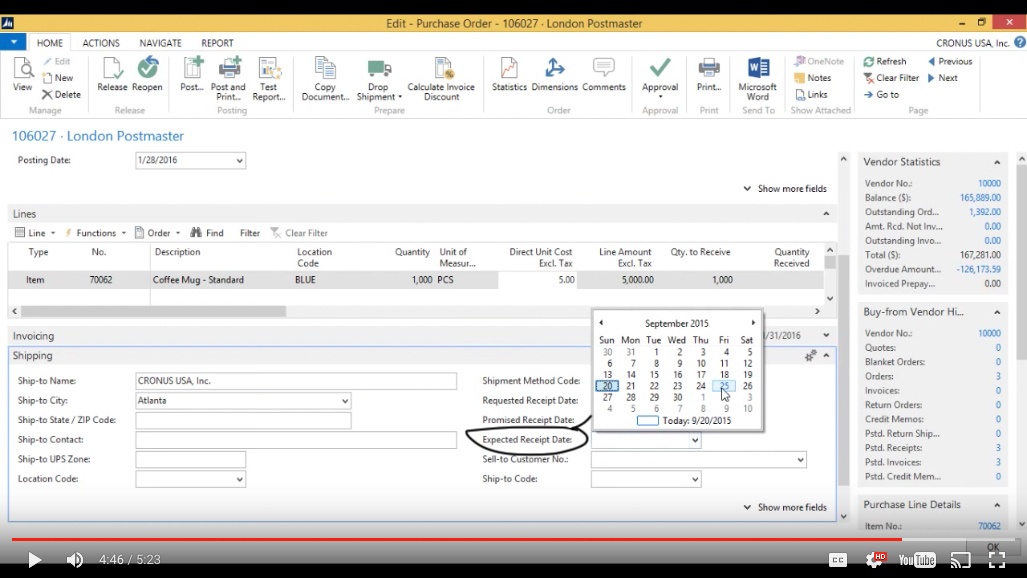Click Notes in Show Attached group
The width and height of the screenshot is (1027, 578).
coord(813,78)
